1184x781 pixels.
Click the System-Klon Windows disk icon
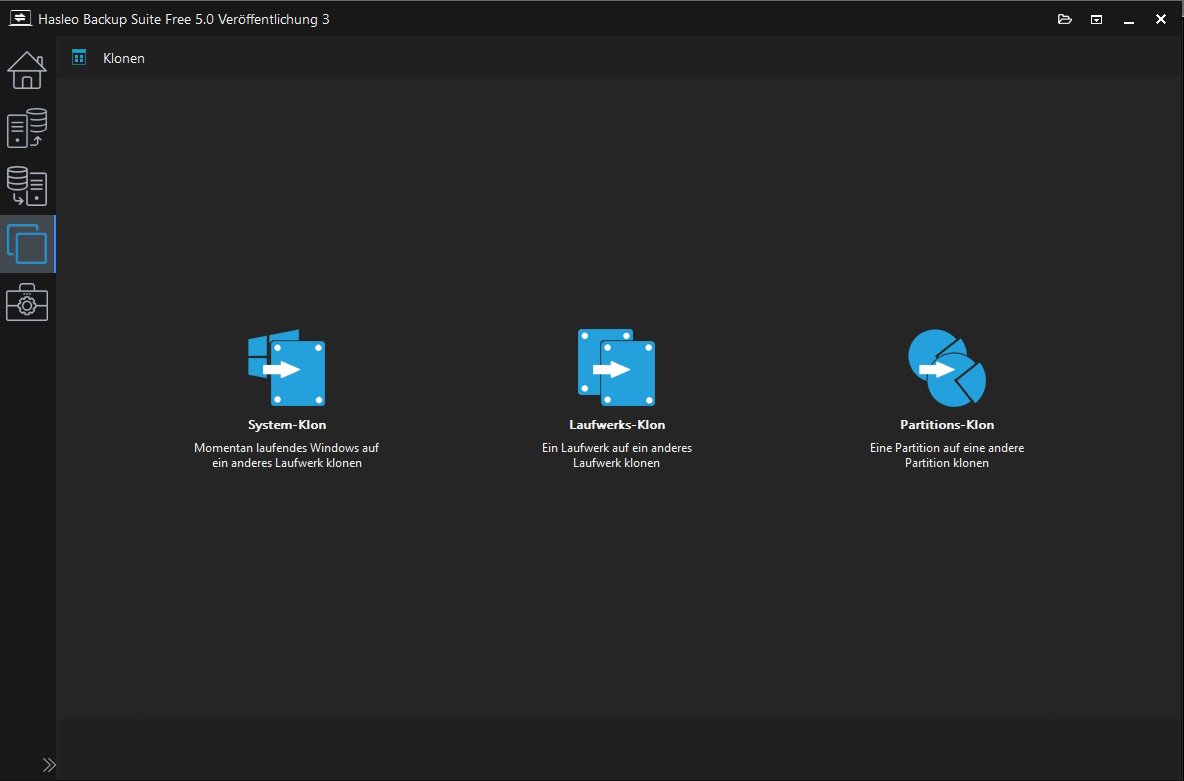point(287,368)
